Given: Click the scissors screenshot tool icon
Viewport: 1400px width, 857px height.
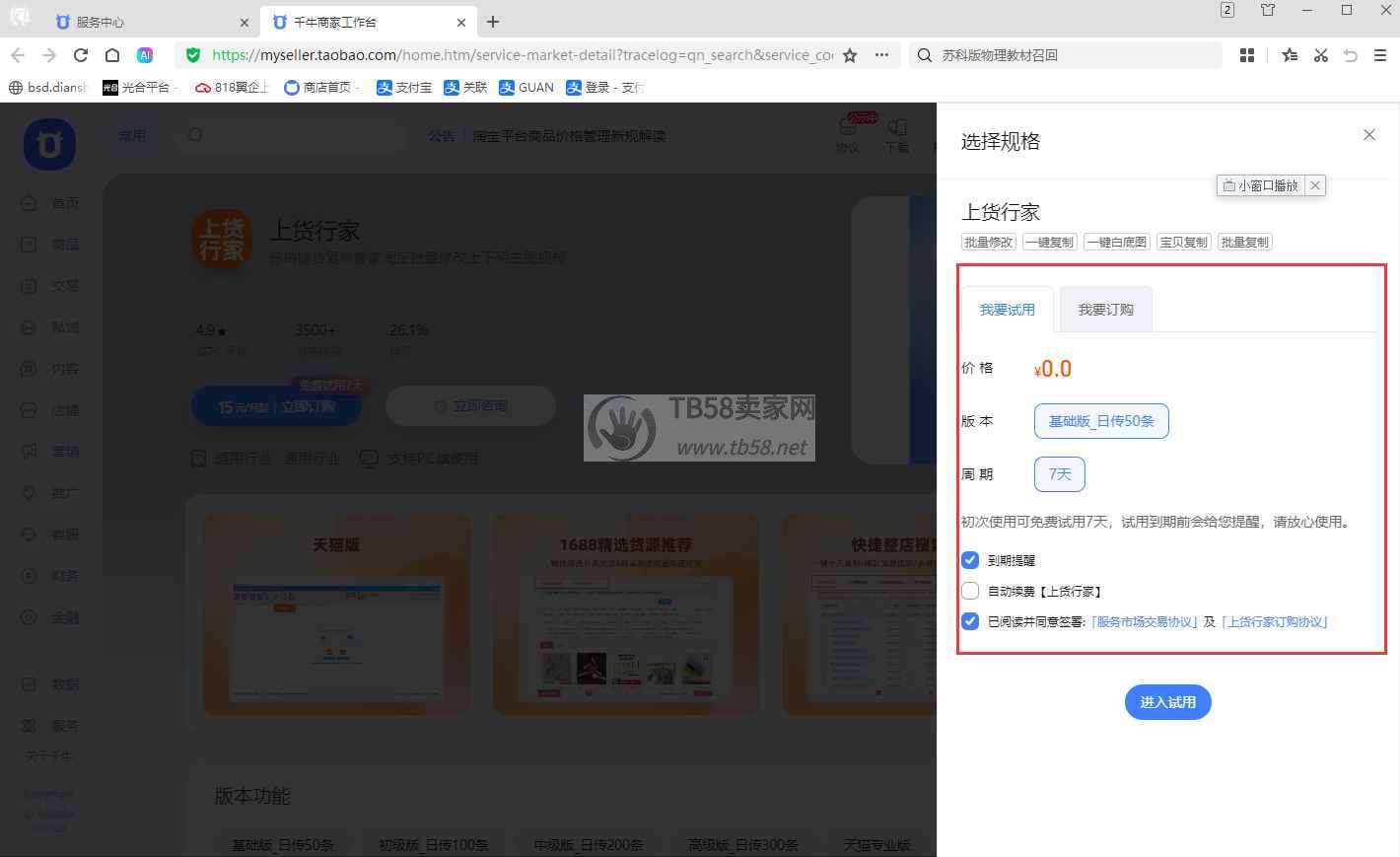Looking at the screenshot, I should [1321, 55].
